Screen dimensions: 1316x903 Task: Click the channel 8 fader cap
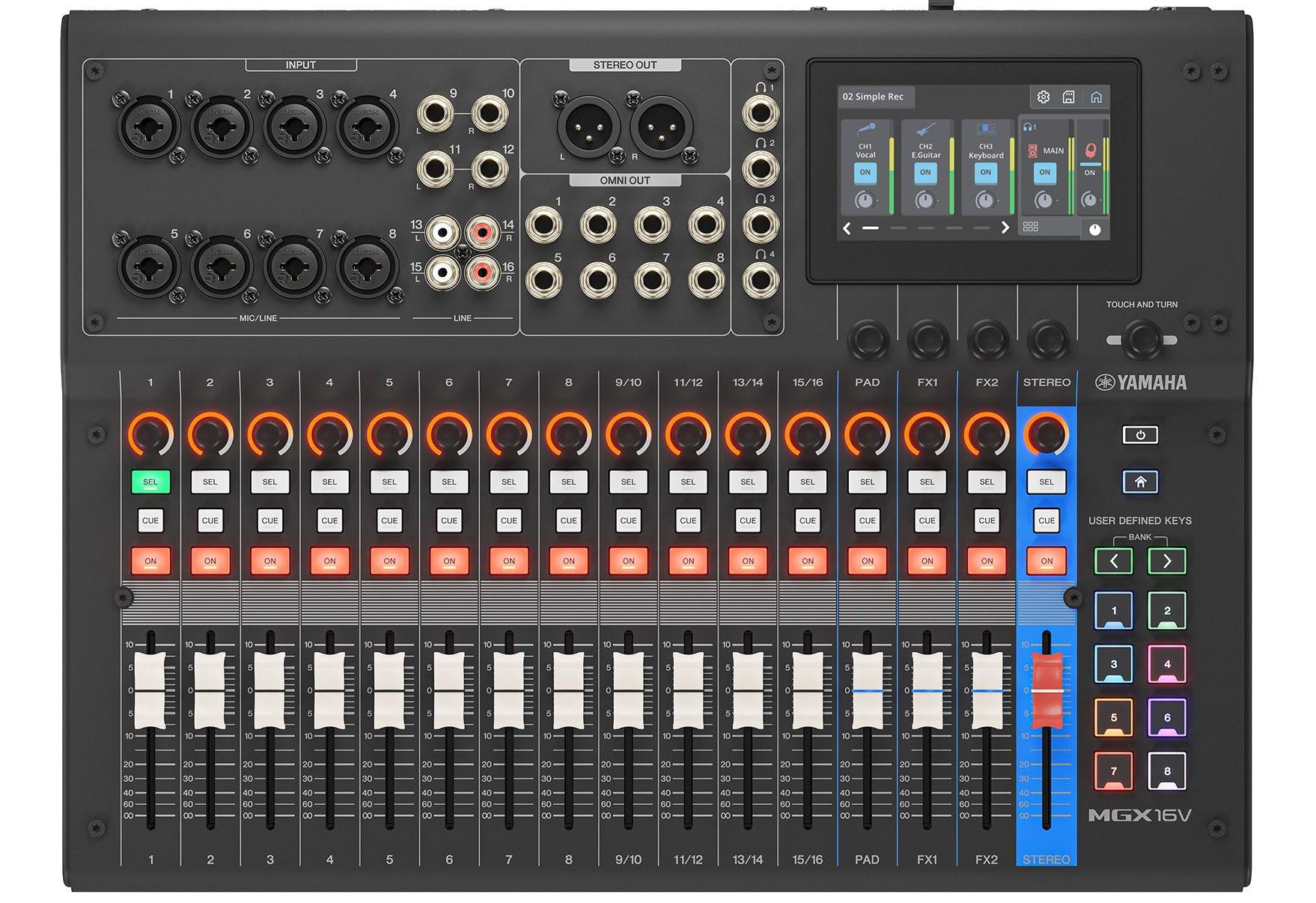coord(569,690)
